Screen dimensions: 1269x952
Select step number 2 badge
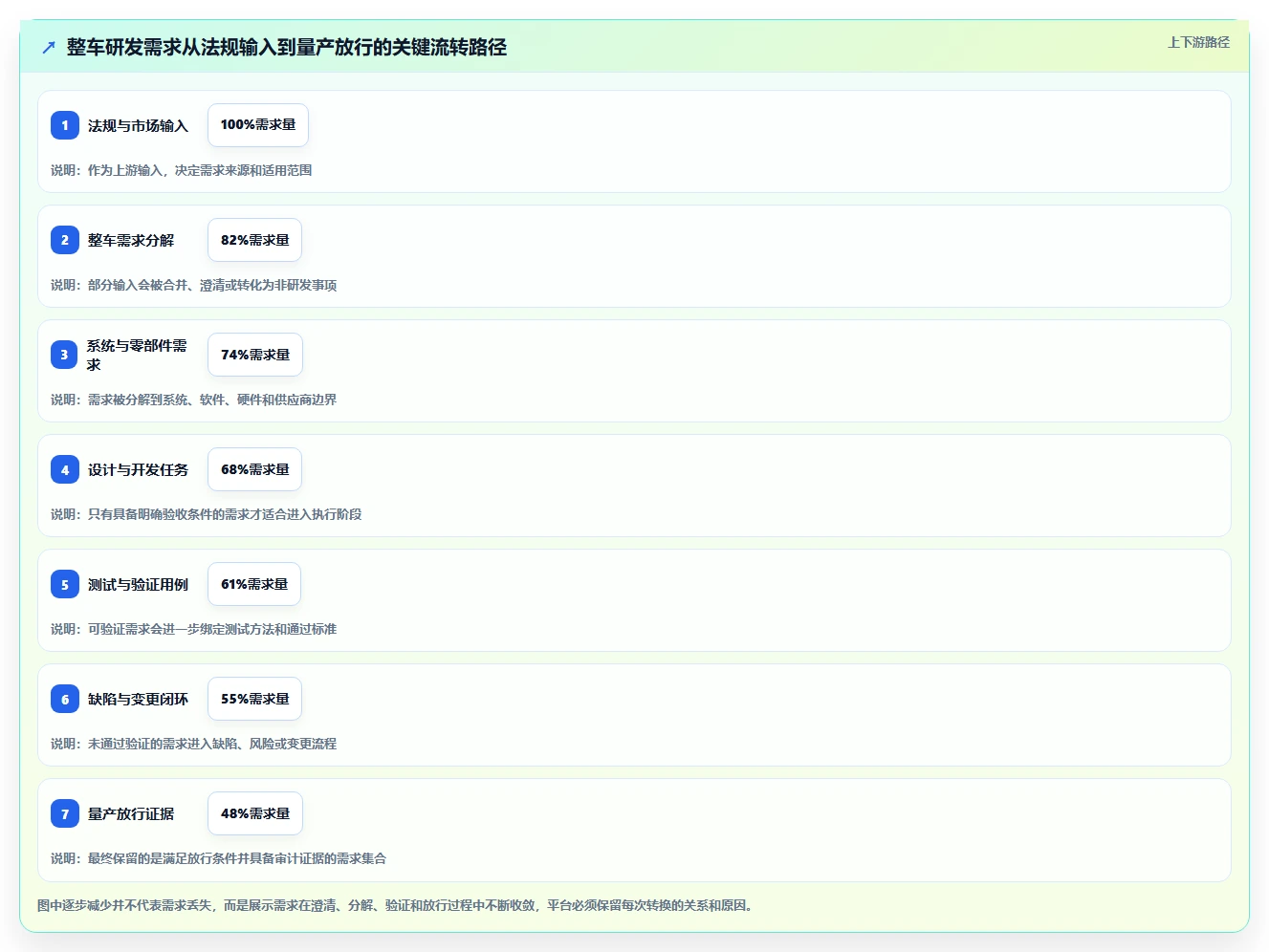pos(65,240)
